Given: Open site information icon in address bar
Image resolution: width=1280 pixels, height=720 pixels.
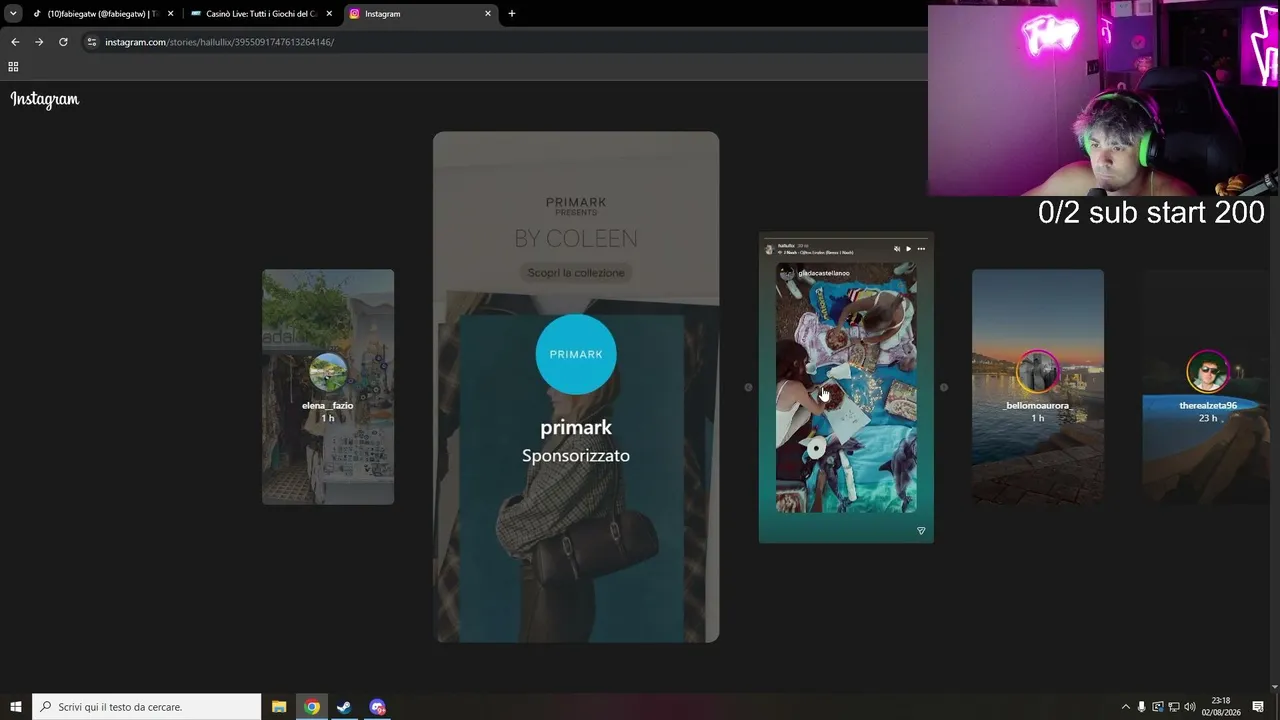Looking at the screenshot, I should click(x=92, y=42).
